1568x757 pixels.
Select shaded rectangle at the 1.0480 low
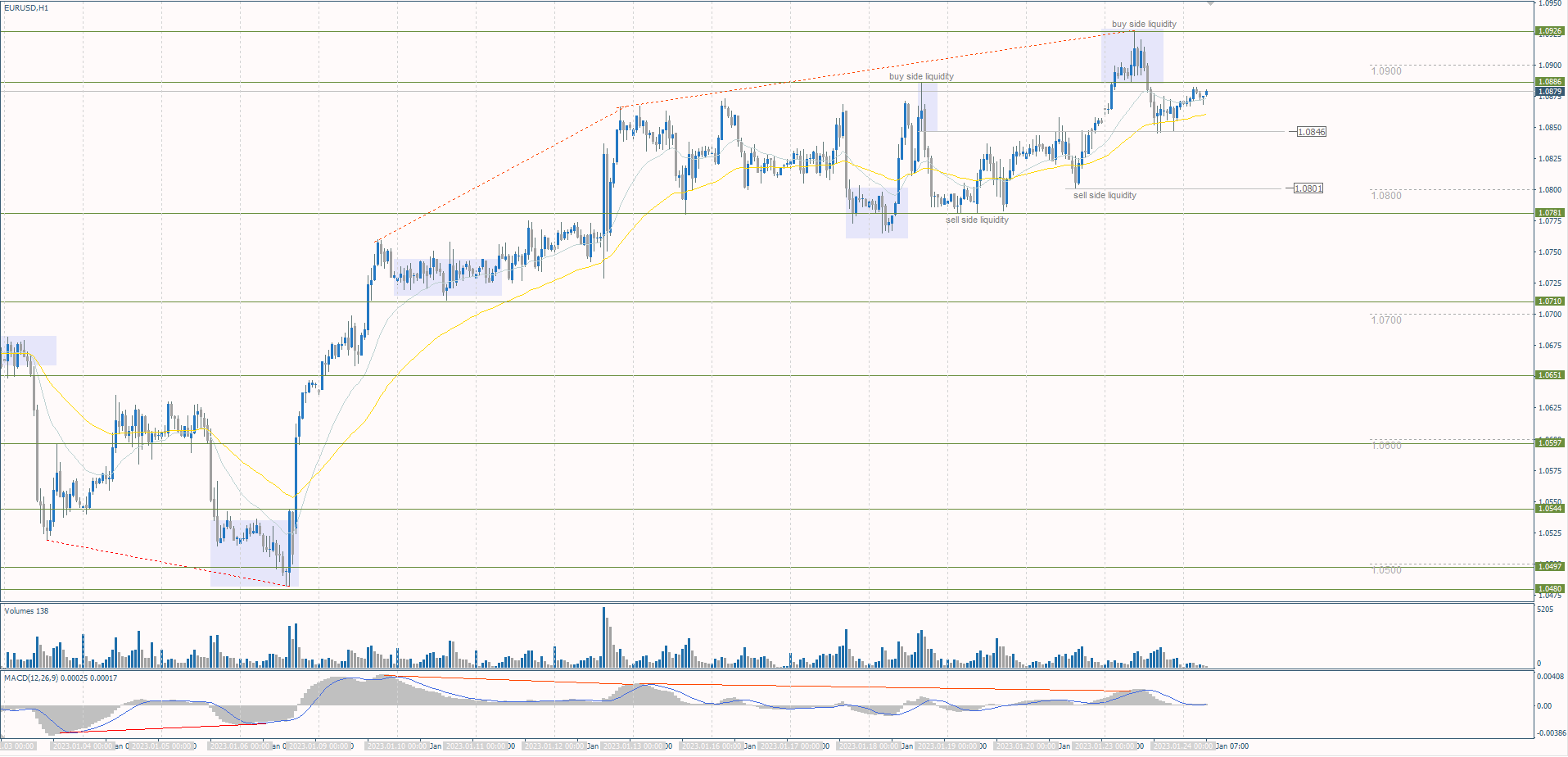click(x=255, y=554)
